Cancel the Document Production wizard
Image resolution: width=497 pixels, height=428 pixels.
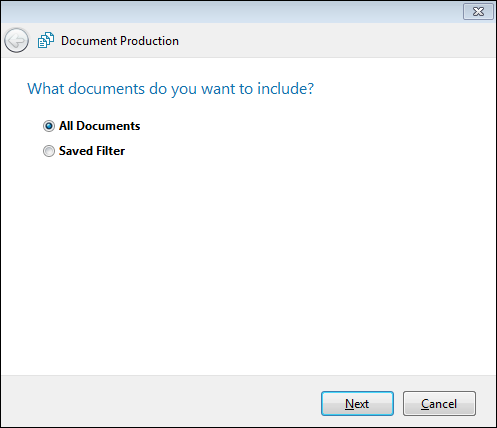[x=439, y=403]
